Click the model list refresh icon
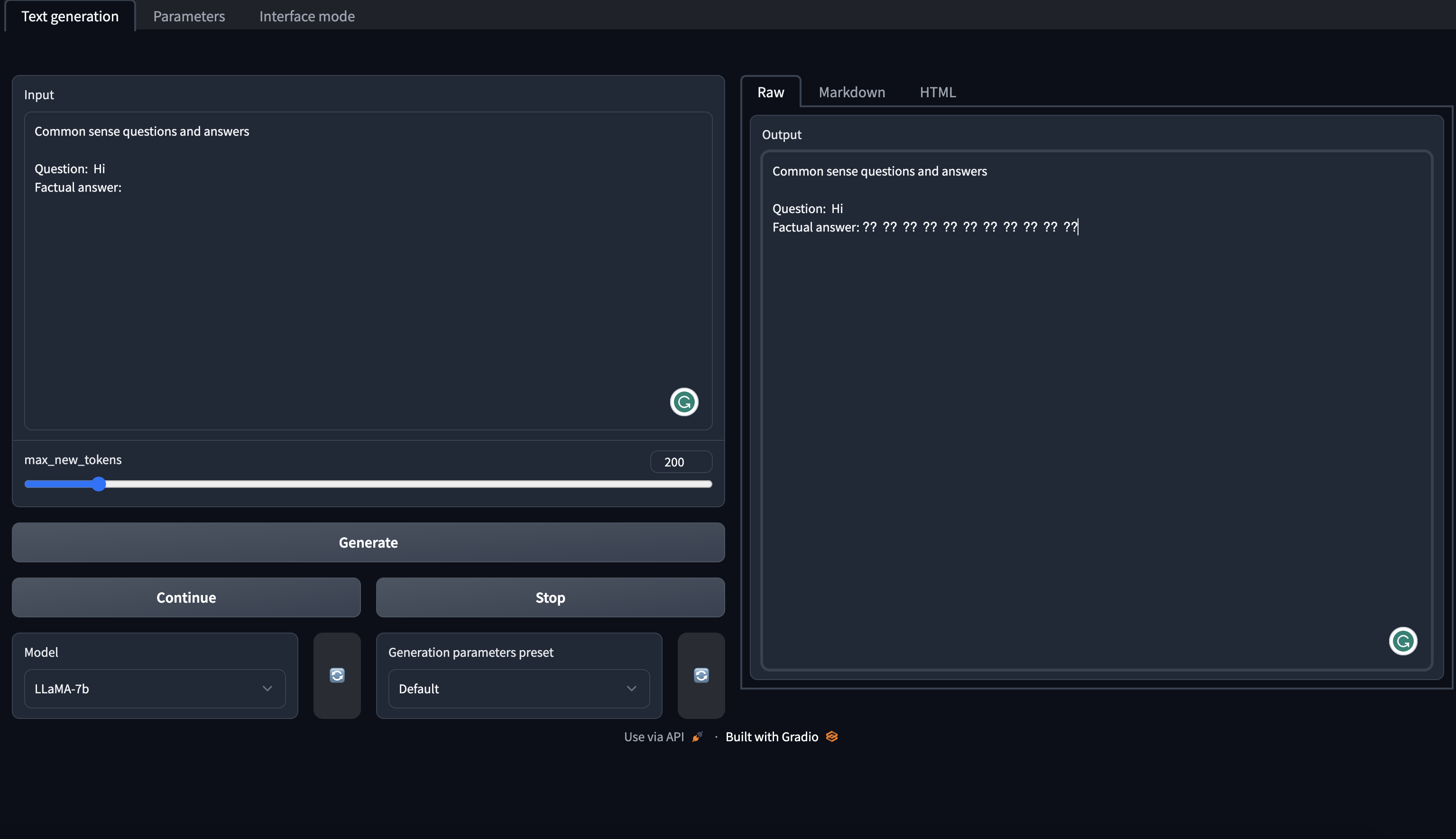Image resolution: width=1456 pixels, height=839 pixels. click(337, 675)
